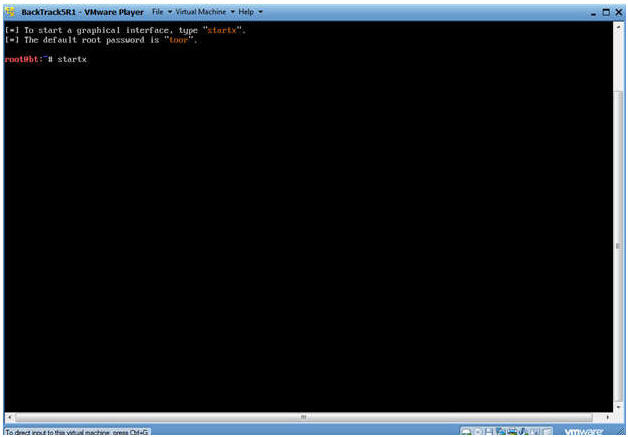Open the Virtual Machine menu
The height and width of the screenshot is (437, 628).
tap(205, 12)
